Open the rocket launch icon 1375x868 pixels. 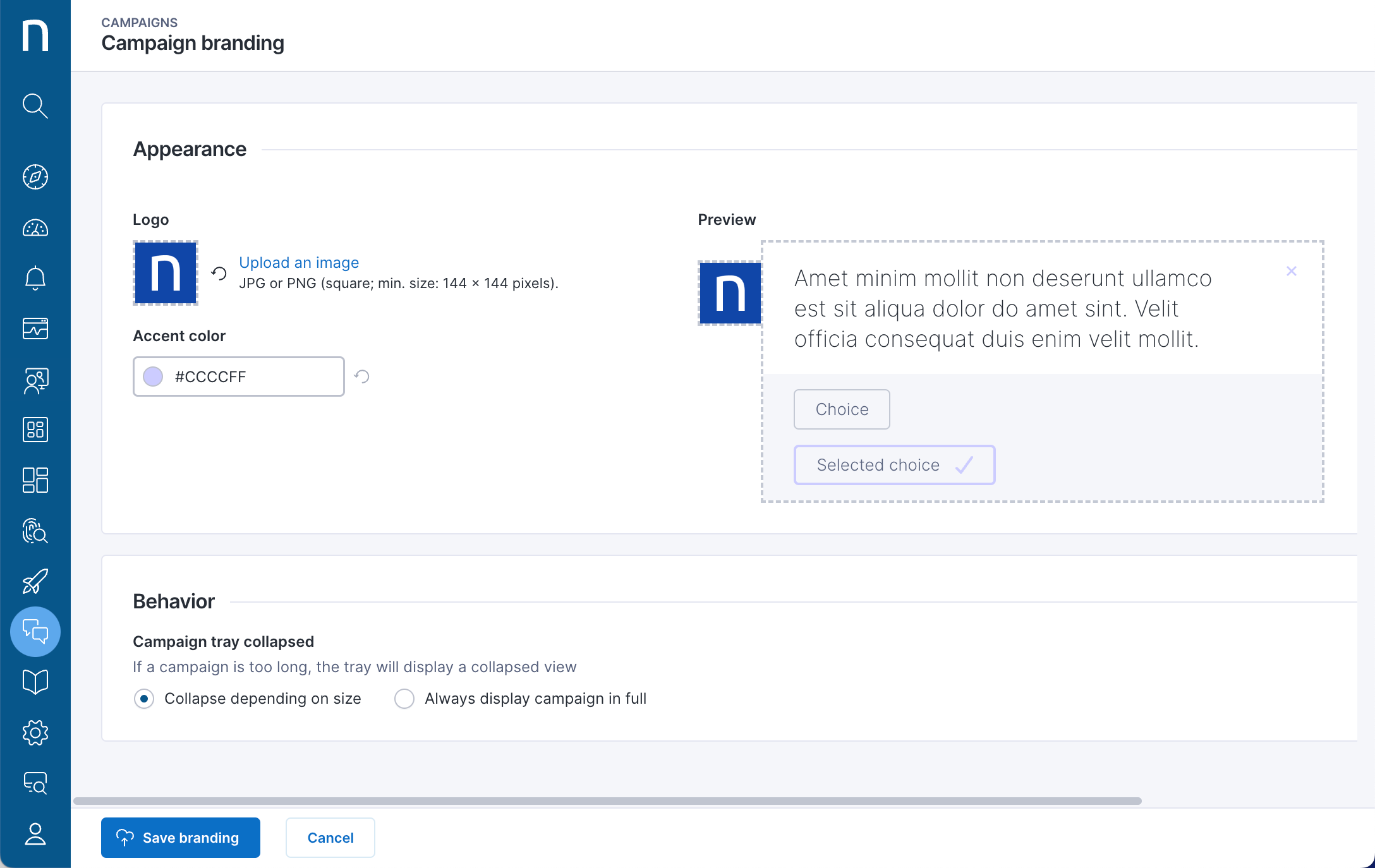coord(35,581)
